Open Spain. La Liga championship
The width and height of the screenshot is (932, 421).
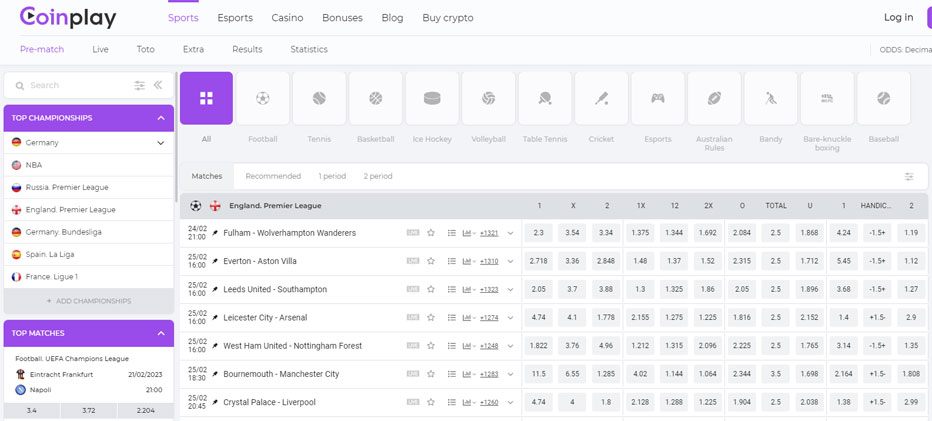tap(89, 255)
